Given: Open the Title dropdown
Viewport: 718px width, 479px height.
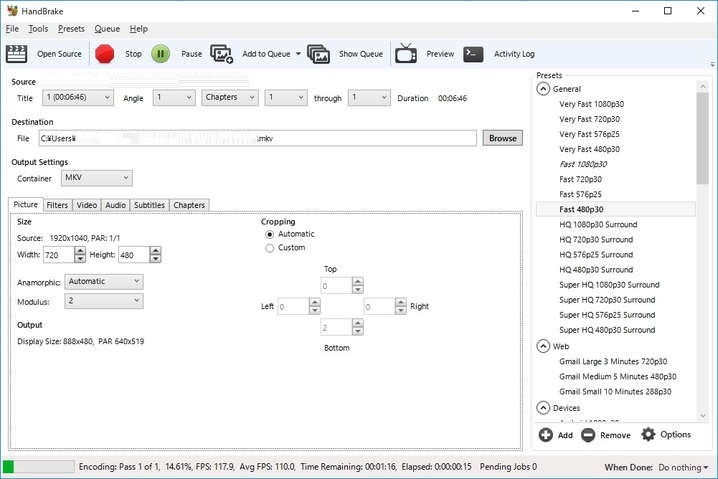Looking at the screenshot, I should (x=78, y=98).
